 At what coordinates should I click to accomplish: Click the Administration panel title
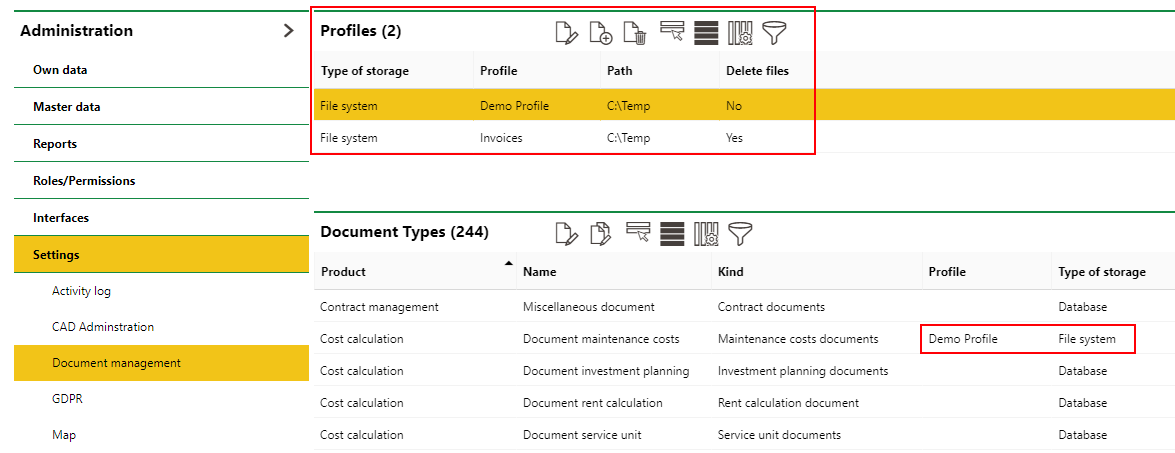(76, 31)
